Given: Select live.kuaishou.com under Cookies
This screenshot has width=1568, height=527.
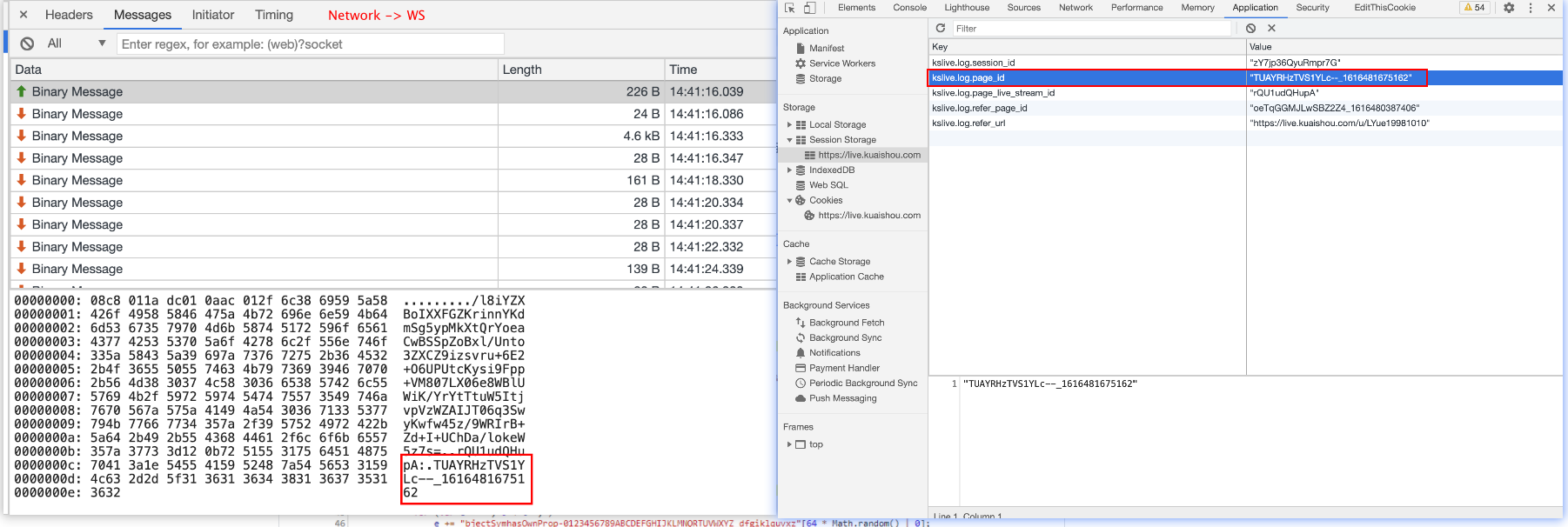Looking at the screenshot, I should pos(869,216).
